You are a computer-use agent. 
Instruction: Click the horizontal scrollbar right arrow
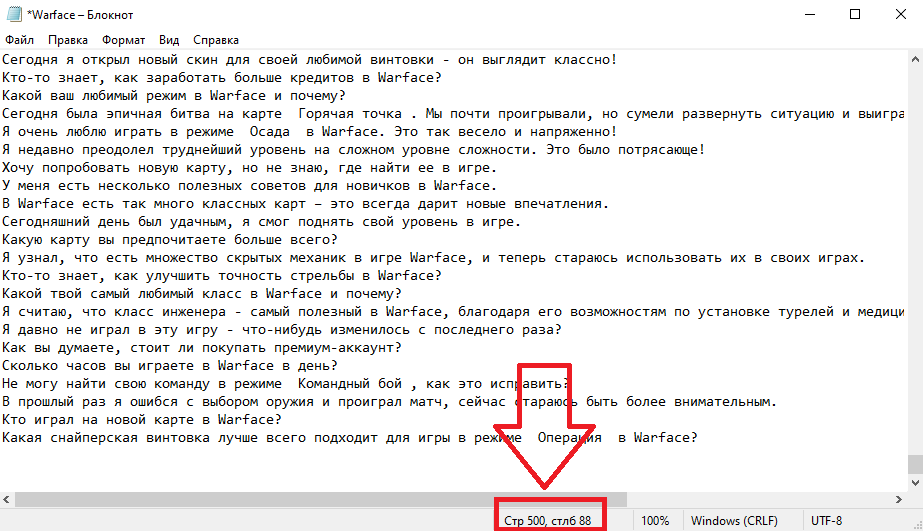899,499
